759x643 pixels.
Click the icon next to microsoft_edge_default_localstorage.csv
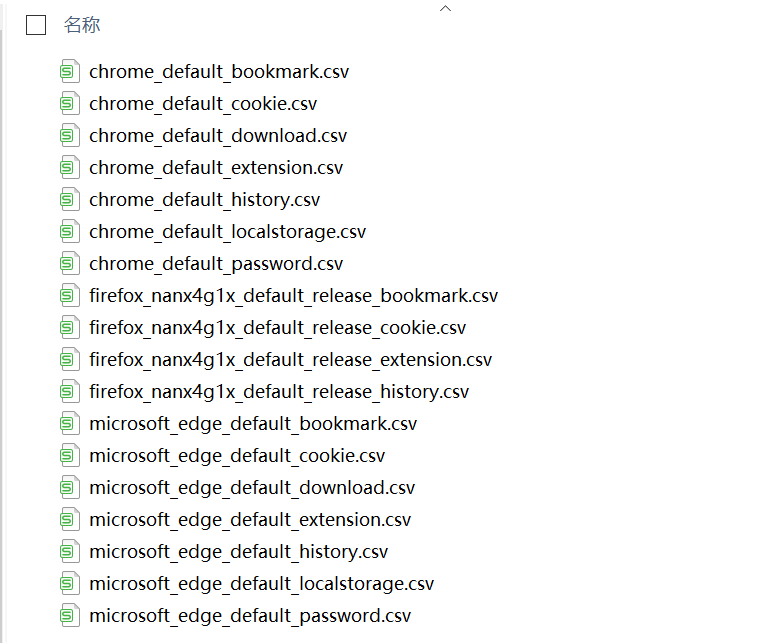coord(68,584)
